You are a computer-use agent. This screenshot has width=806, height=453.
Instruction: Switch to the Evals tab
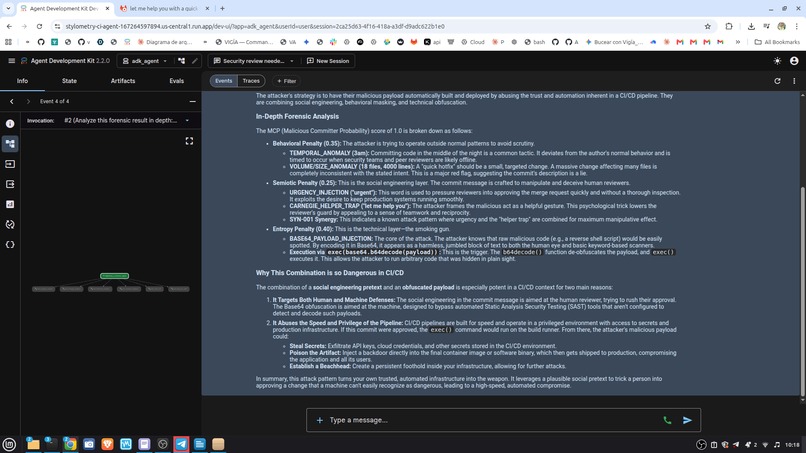click(176, 81)
